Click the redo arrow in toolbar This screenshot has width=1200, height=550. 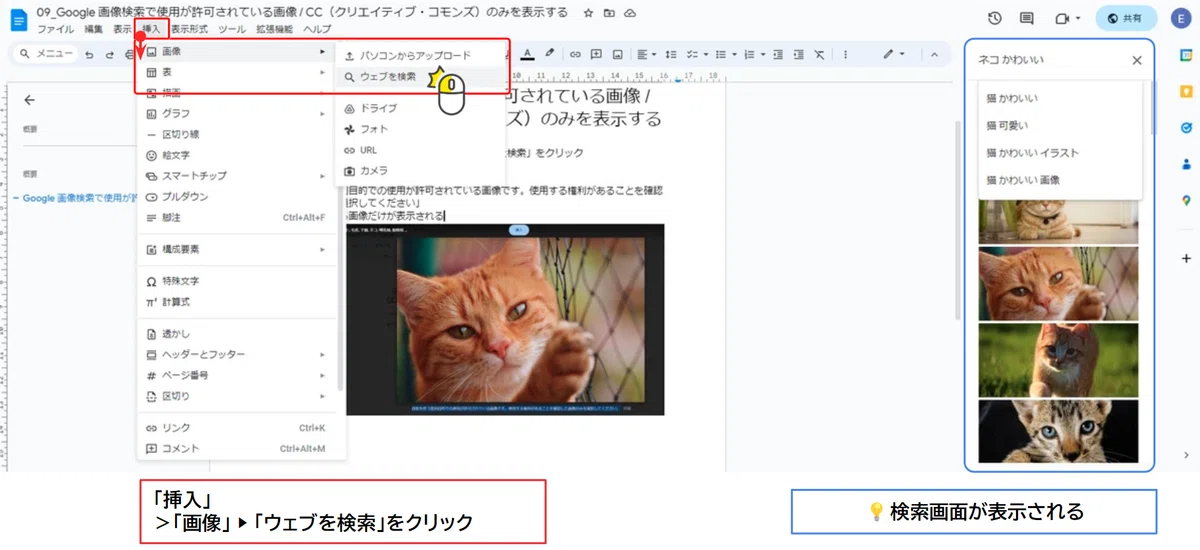pyautogui.click(x=110, y=54)
